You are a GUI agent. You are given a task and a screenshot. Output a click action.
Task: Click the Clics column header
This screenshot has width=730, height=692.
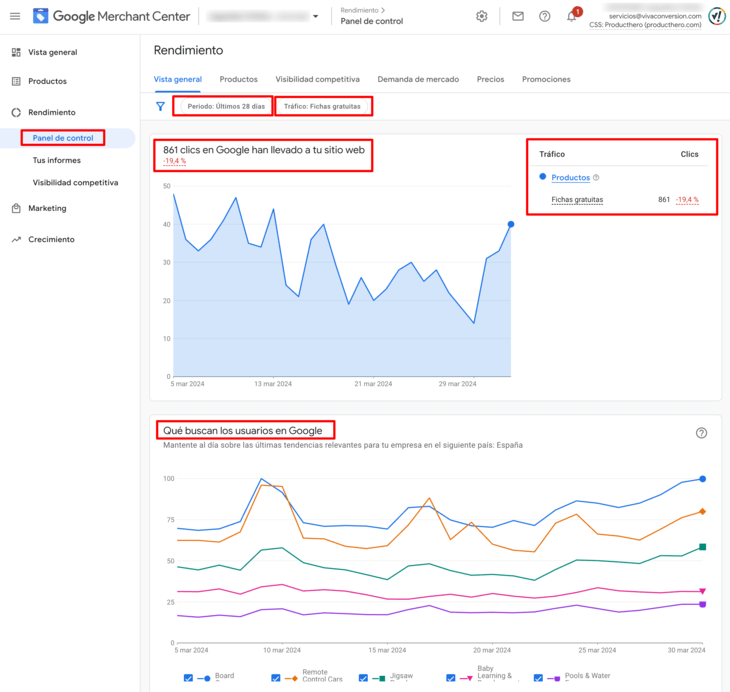(x=689, y=154)
